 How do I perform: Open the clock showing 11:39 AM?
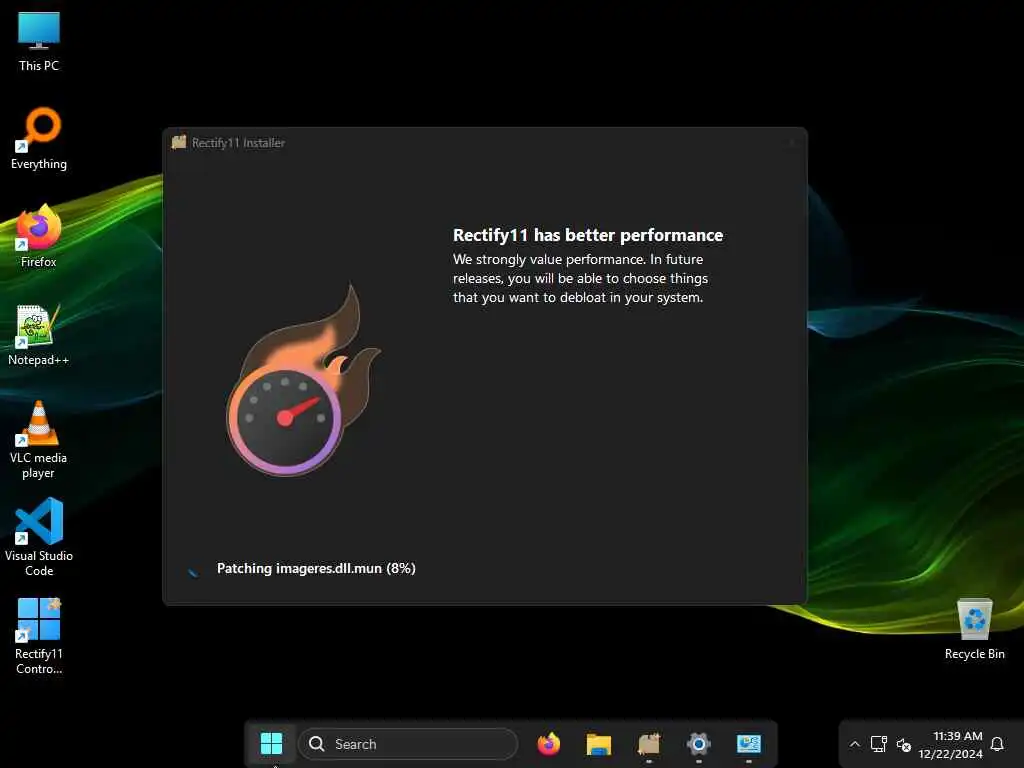[951, 744]
